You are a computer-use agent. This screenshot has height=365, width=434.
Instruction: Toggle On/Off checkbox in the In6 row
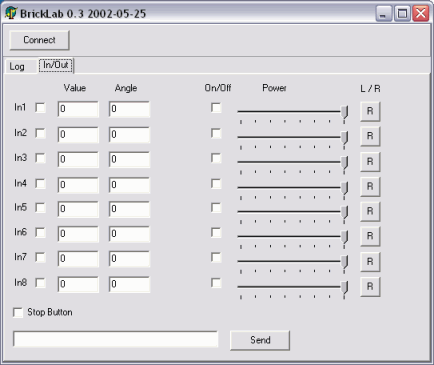tap(216, 233)
